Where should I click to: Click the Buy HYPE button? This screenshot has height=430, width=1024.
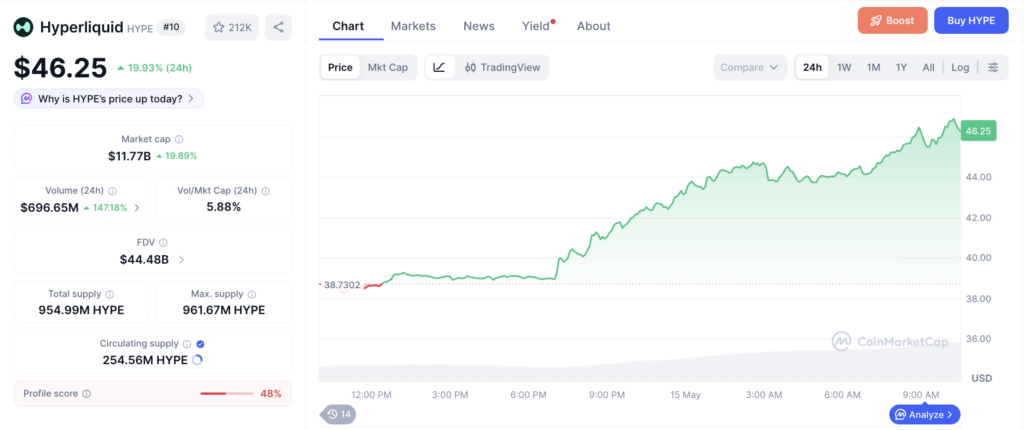971,20
